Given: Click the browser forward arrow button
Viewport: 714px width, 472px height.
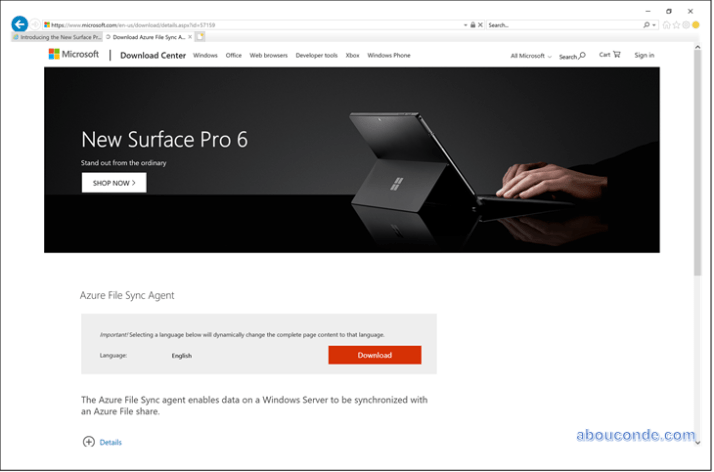Looking at the screenshot, I should point(35,25).
